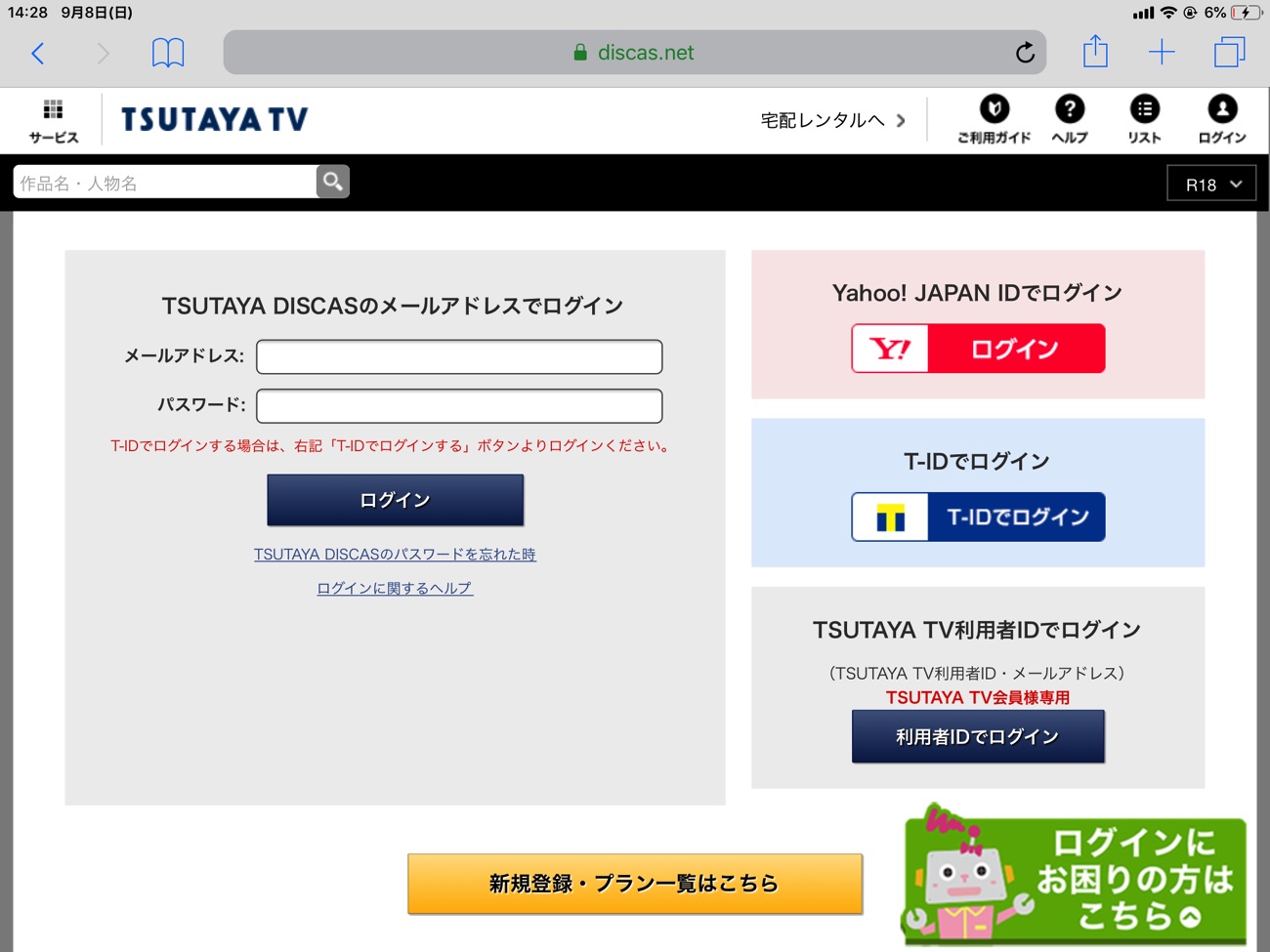1270x952 pixels.
Task: Show all tabs overview icon
Action: point(1229,53)
